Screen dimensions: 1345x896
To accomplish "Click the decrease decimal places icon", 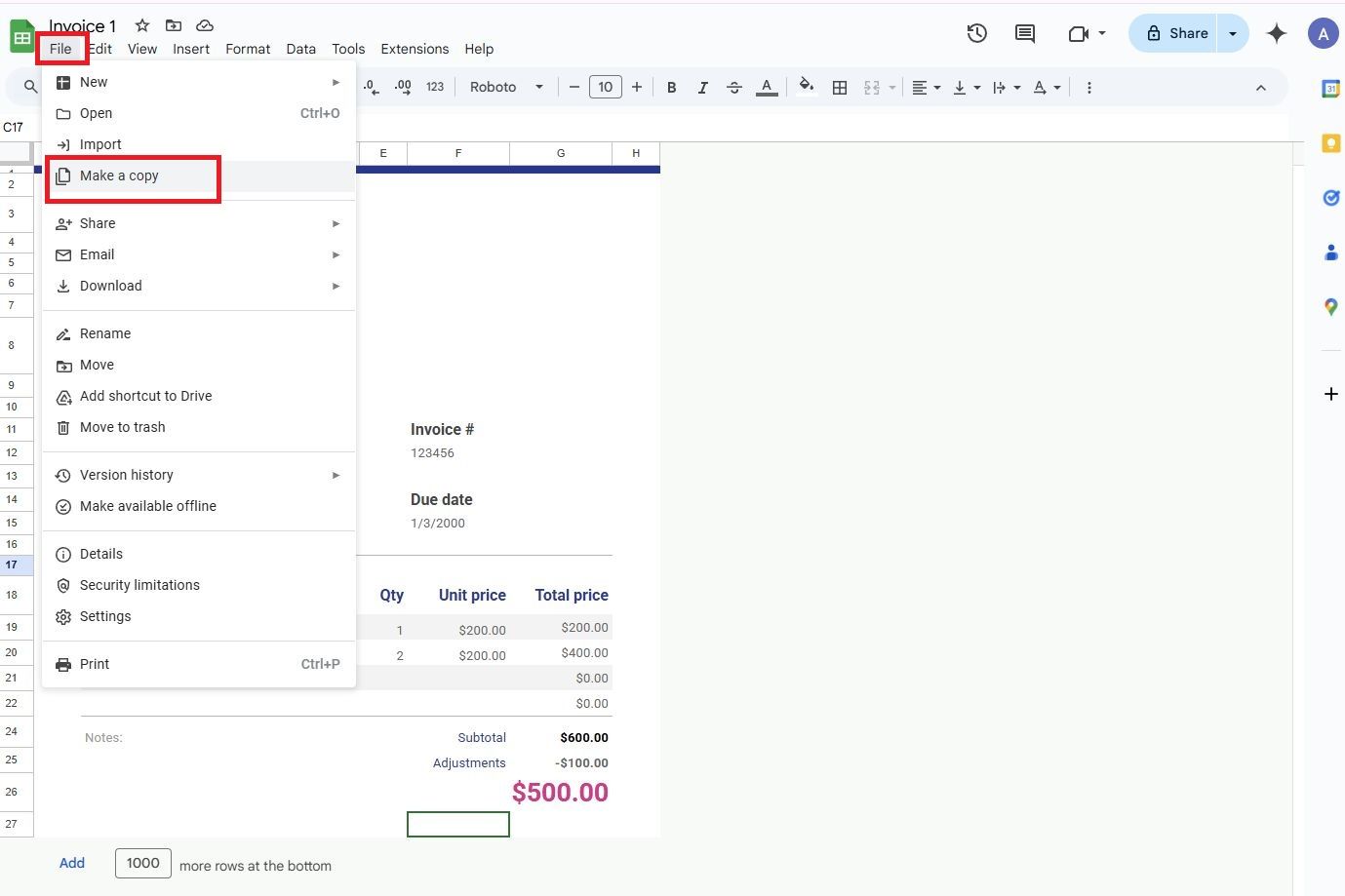I will click(371, 87).
